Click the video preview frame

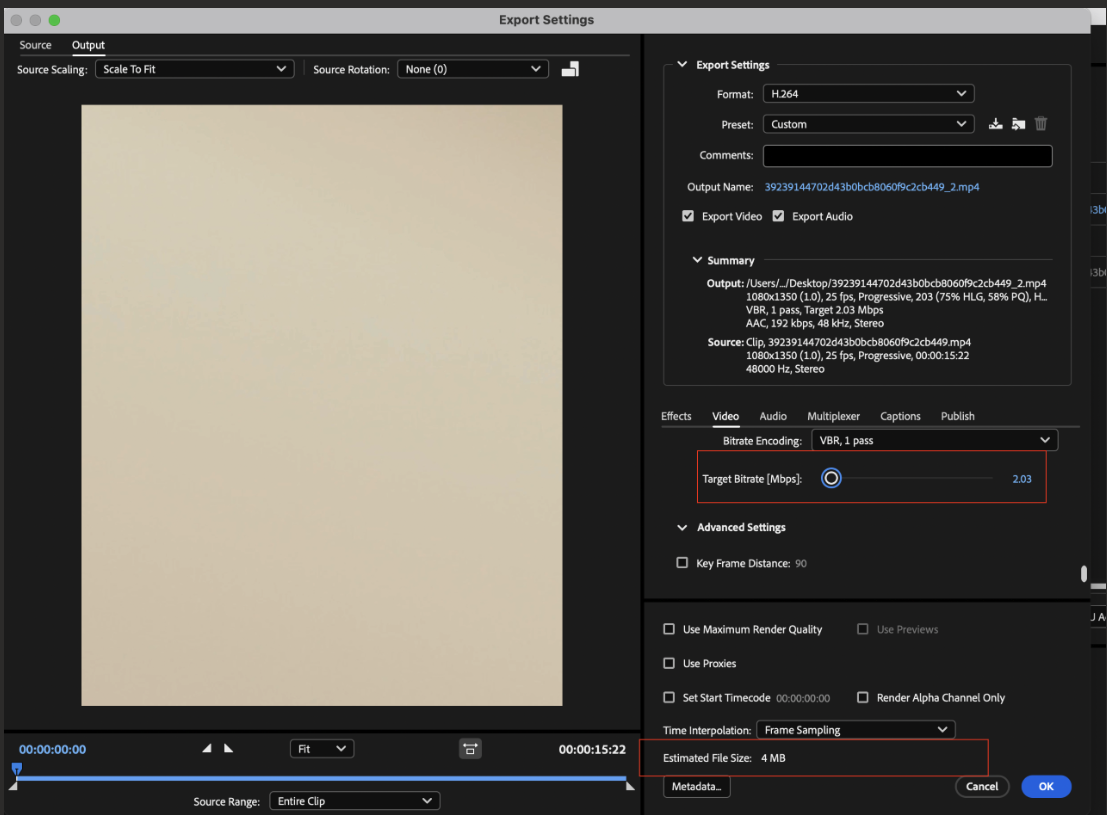pyautogui.click(x=322, y=405)
